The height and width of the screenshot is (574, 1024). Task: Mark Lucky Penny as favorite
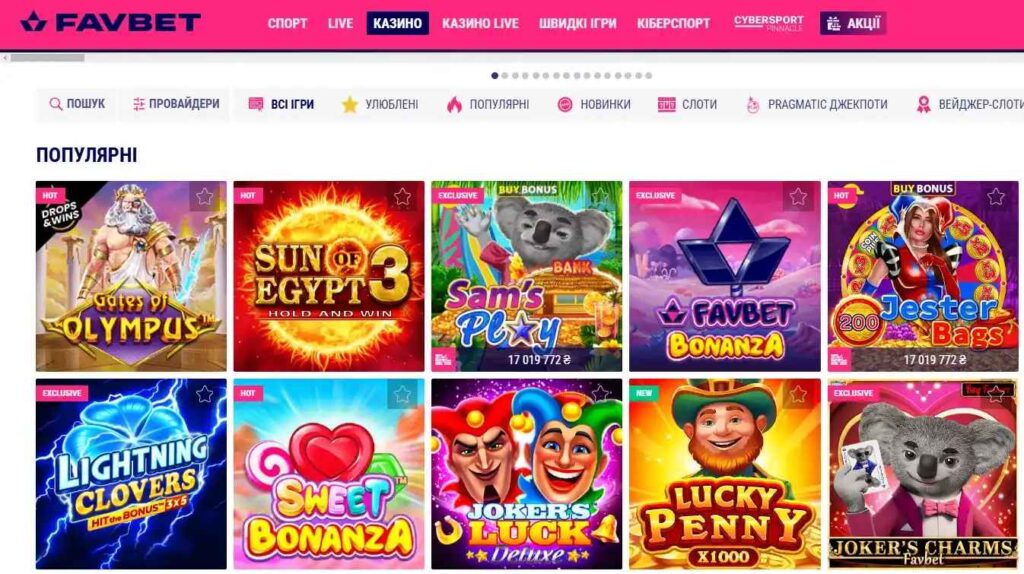click(x=798, y=394)
